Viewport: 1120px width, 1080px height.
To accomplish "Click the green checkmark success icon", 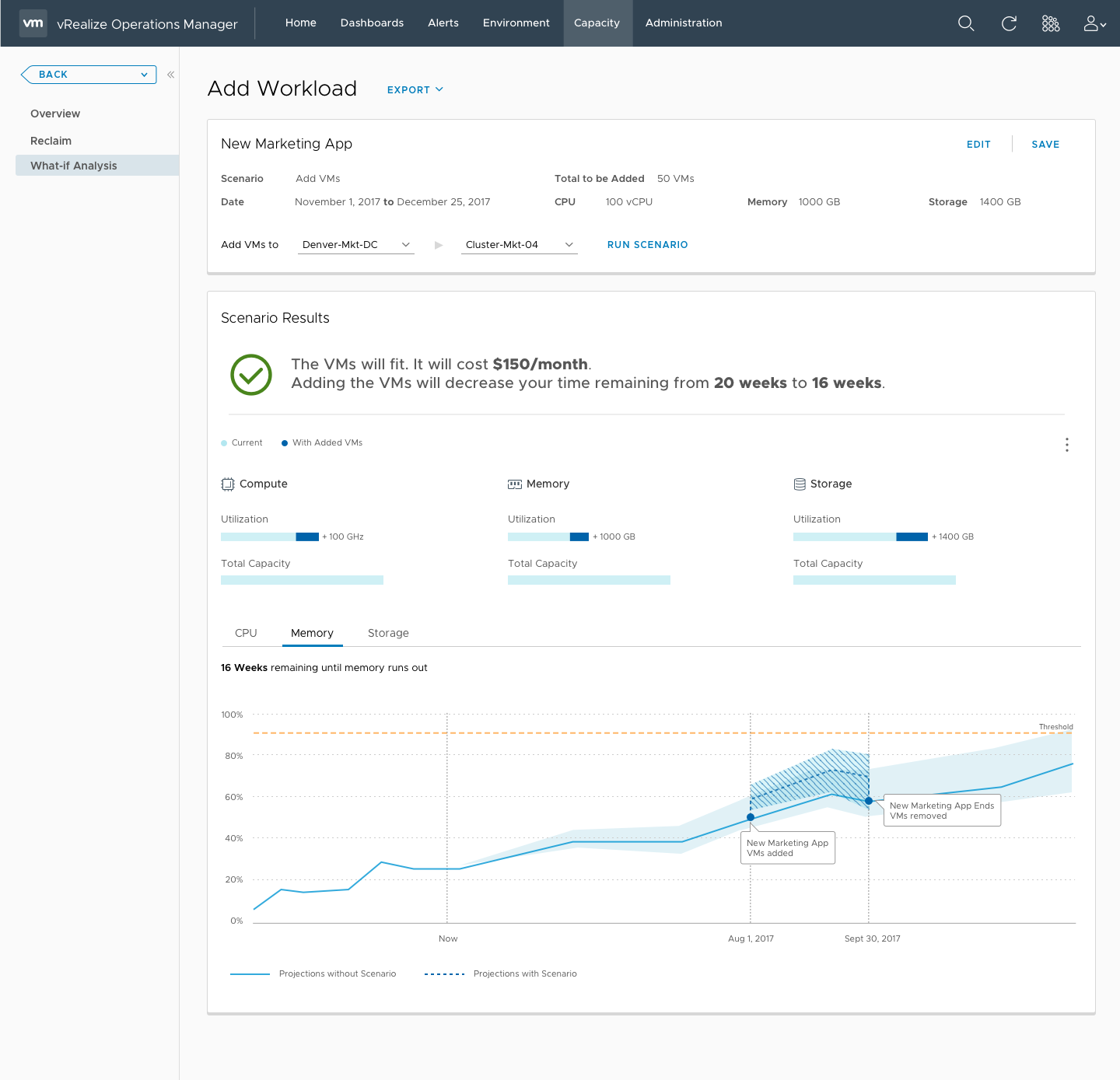I will [251, 375].
